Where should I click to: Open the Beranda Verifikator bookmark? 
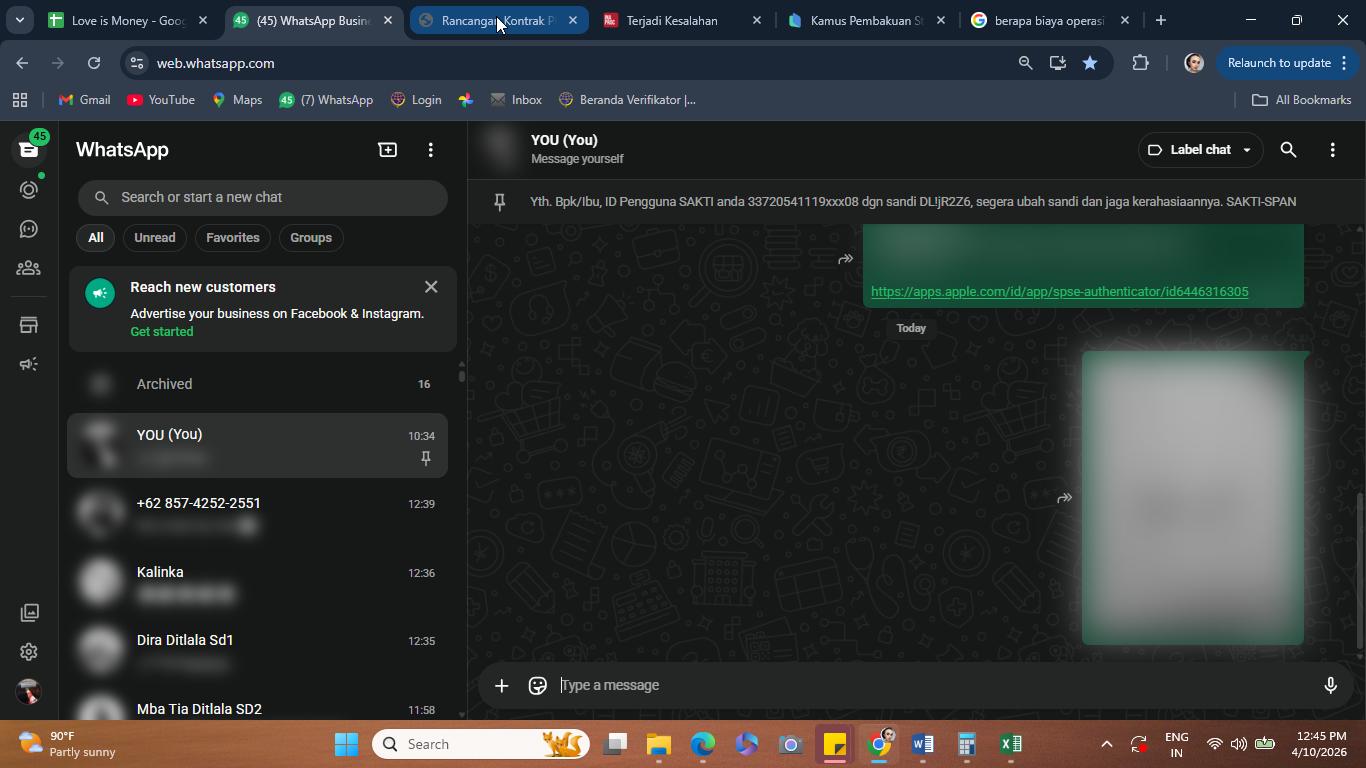point(627,100)
